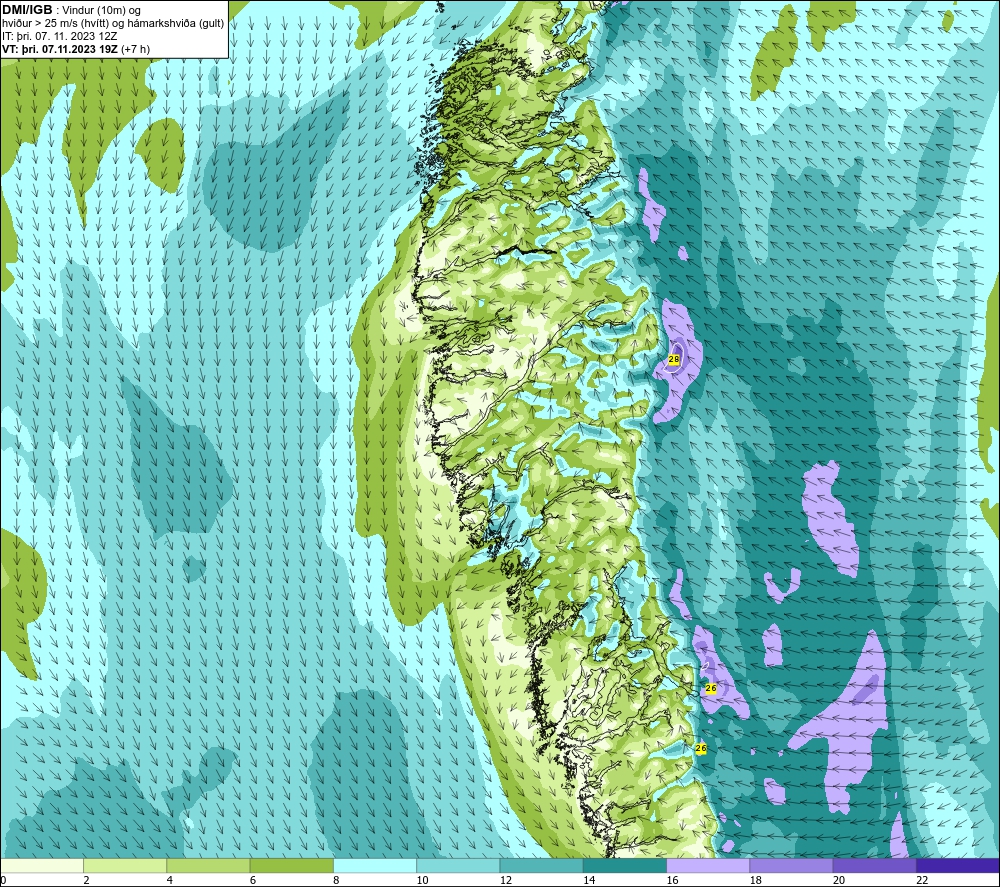
Task: Click the scale value "0"
Action: point(3,880)
